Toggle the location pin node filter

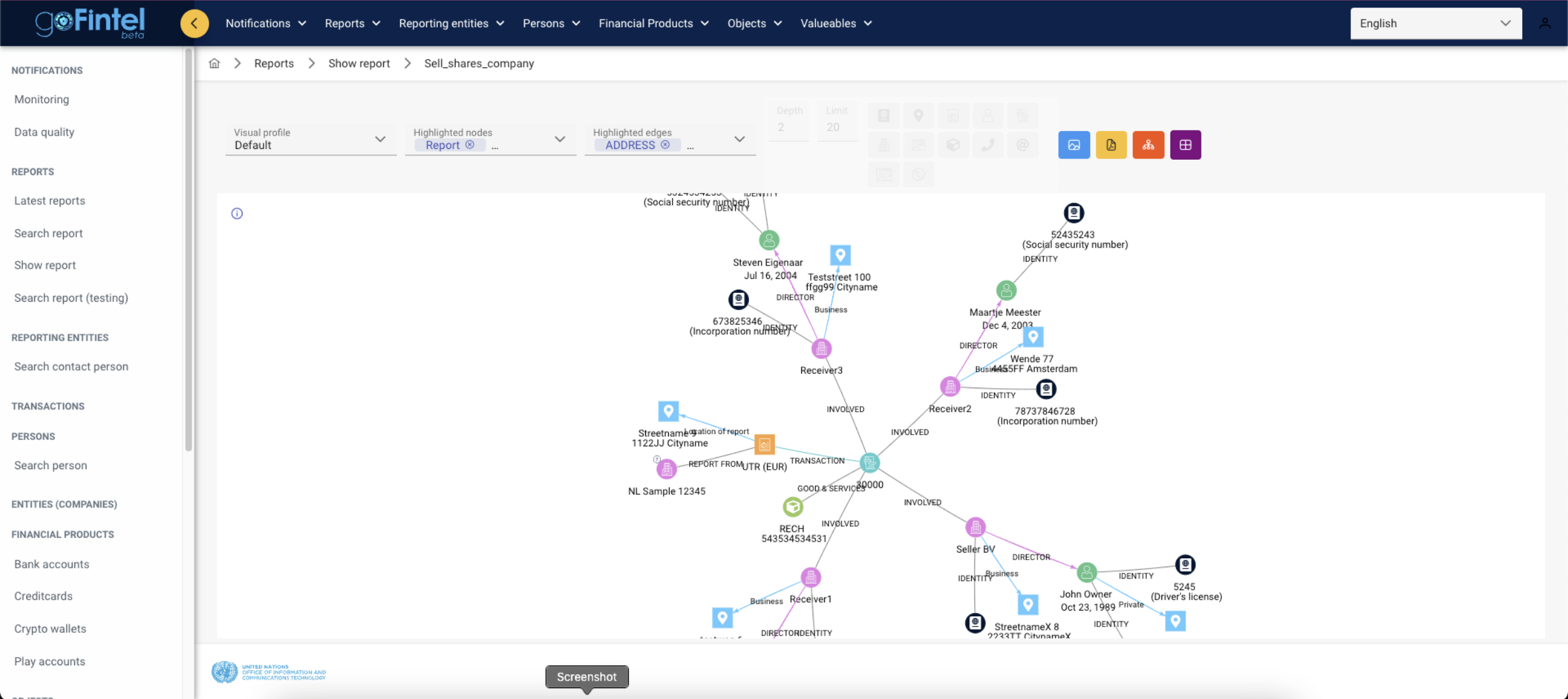[x=918, y=116]
